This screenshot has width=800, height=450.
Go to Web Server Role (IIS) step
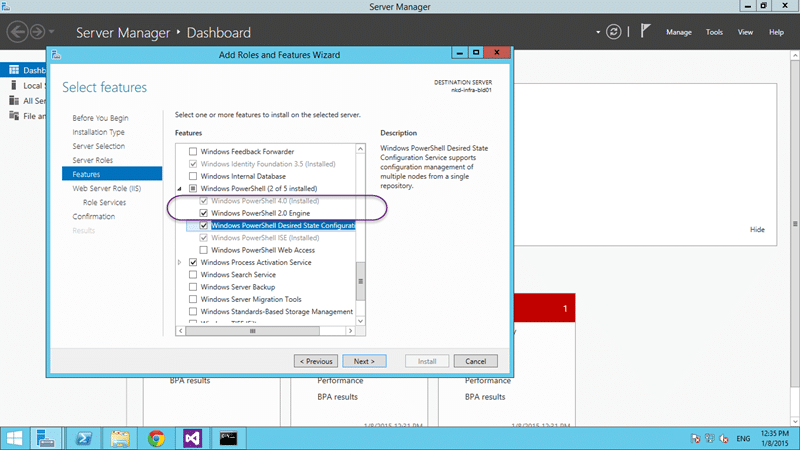(106, 188)
